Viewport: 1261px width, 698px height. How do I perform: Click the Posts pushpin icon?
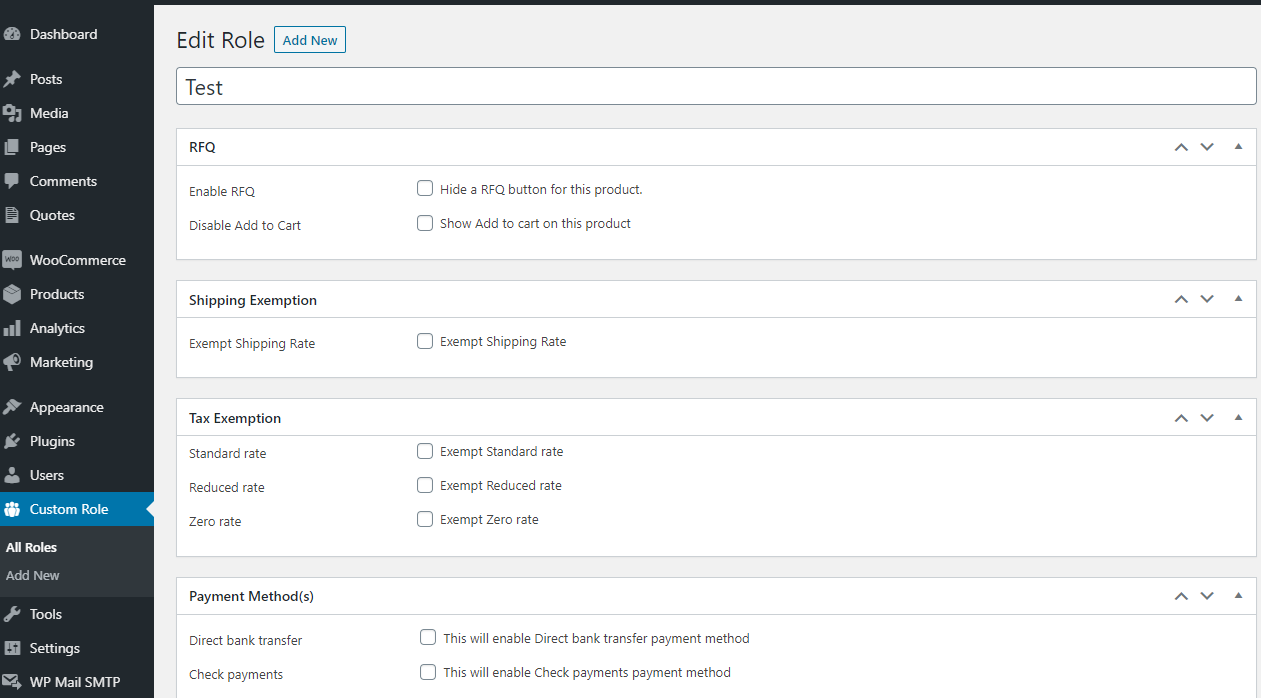pyautogui.click(x=12, y=79)
